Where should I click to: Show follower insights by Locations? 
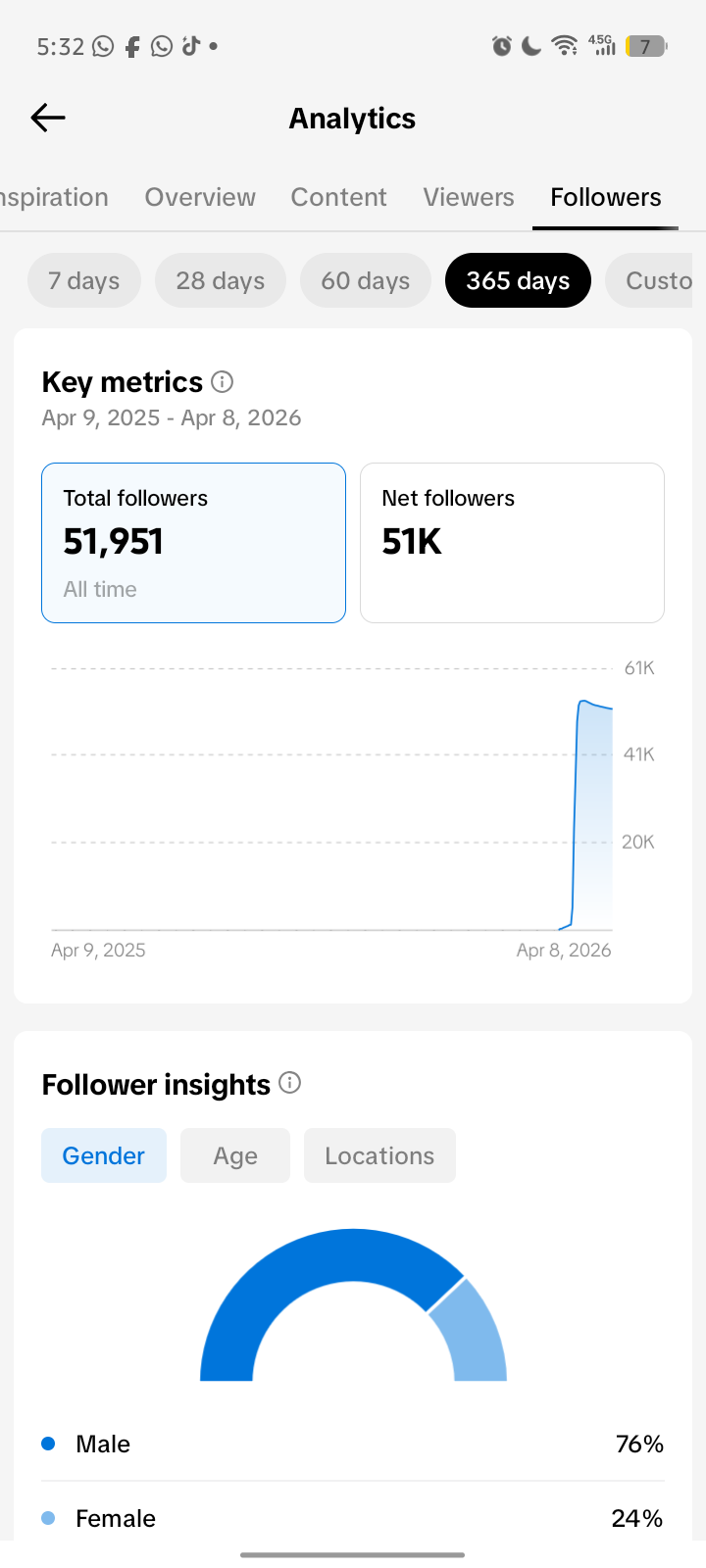click(x=379, y=1155)
